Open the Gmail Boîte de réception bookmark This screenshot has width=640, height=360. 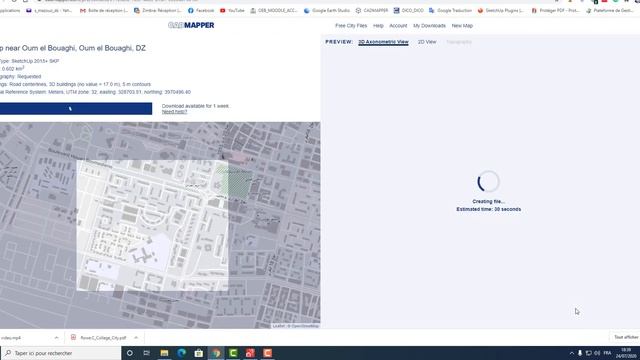tap(104, 11)
